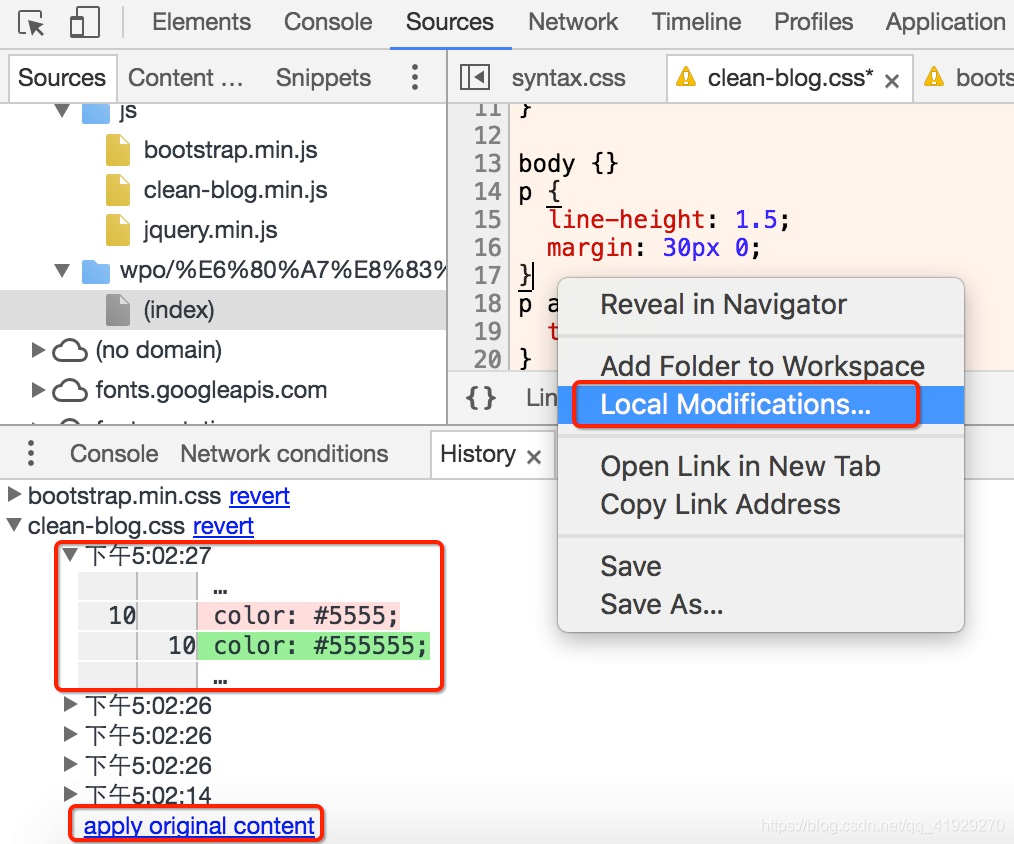Open the Network conditions drawer tab
1014x844 pixels.
coord(284,454)
